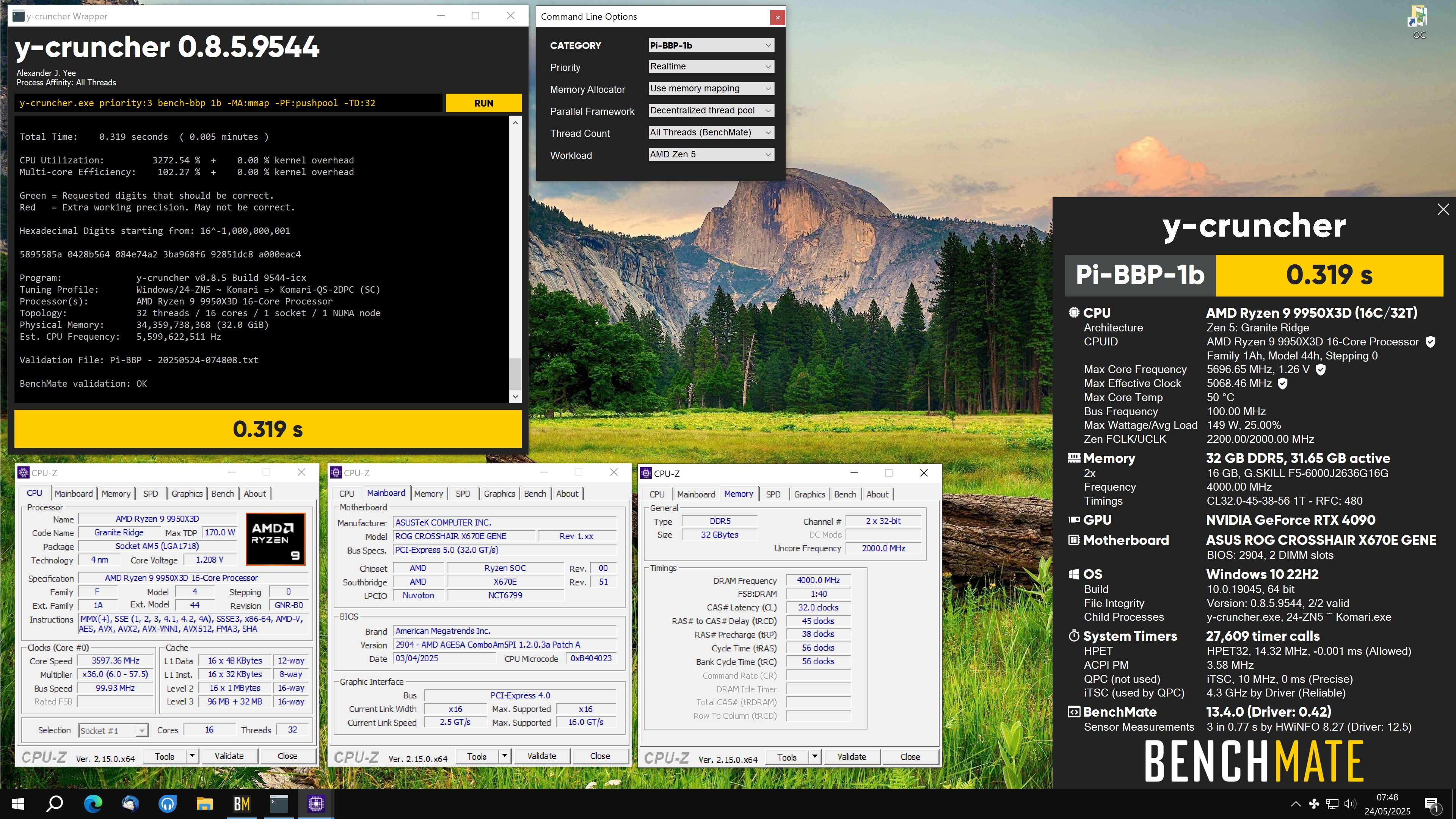Click Validate in first CPU-Z window
Viewport: 1456px width, 819px height.
[229, 756]
